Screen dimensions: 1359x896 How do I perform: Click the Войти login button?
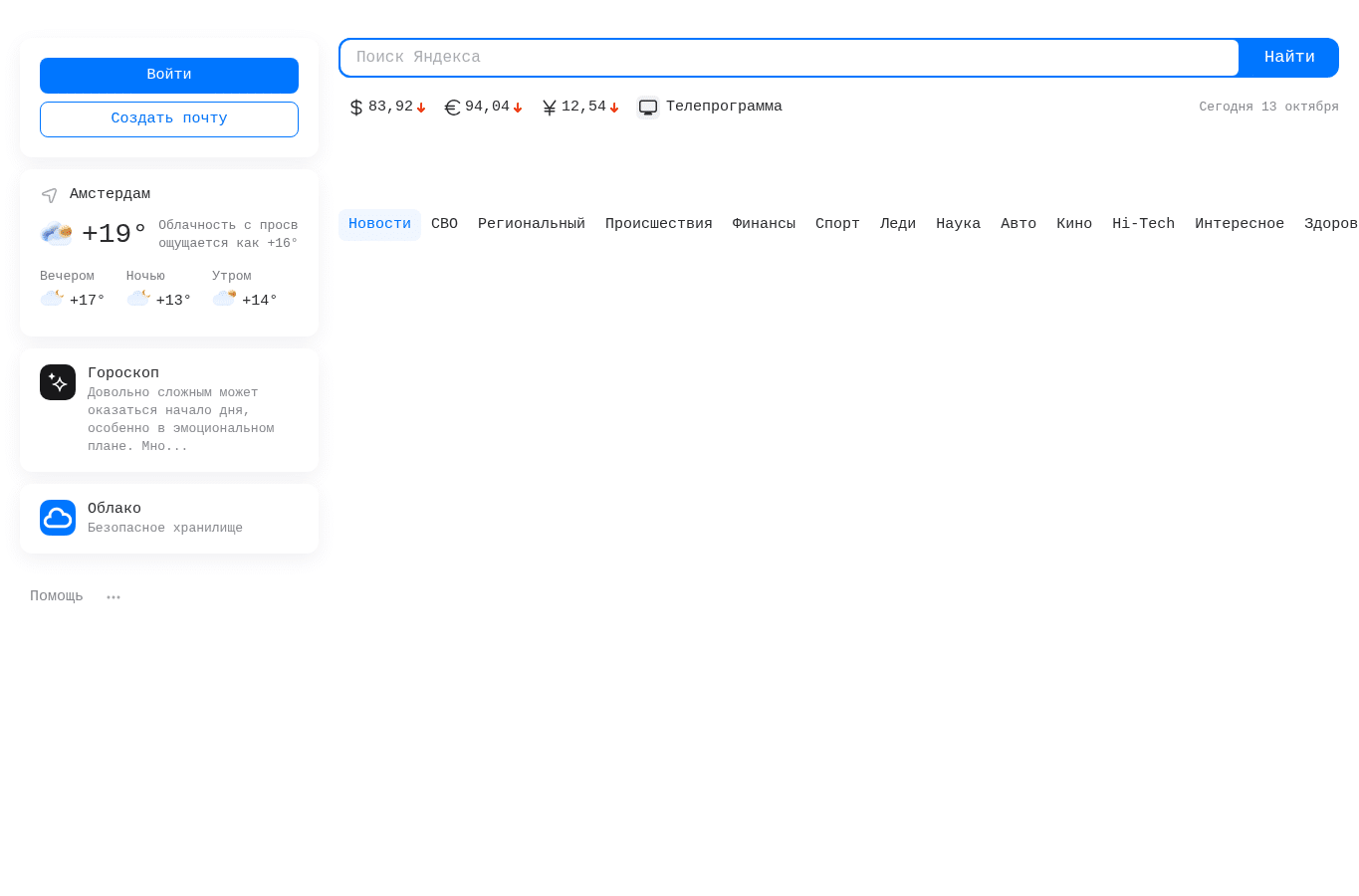(x=169, y=76)
